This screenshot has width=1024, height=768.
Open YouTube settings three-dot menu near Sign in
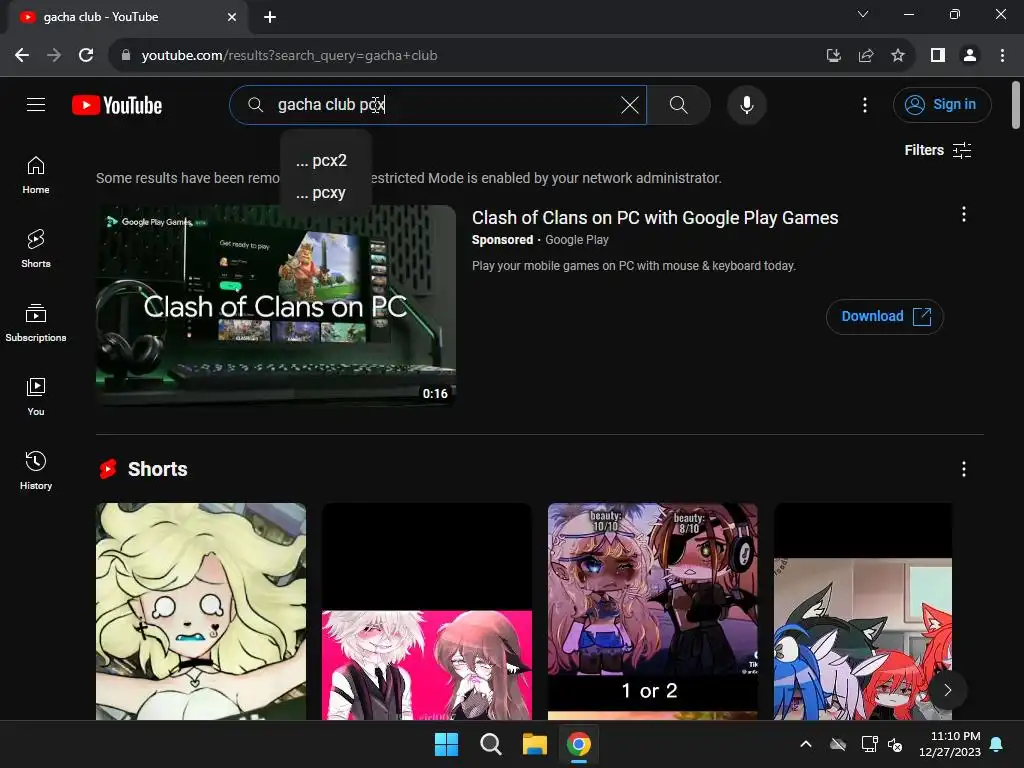865,104
